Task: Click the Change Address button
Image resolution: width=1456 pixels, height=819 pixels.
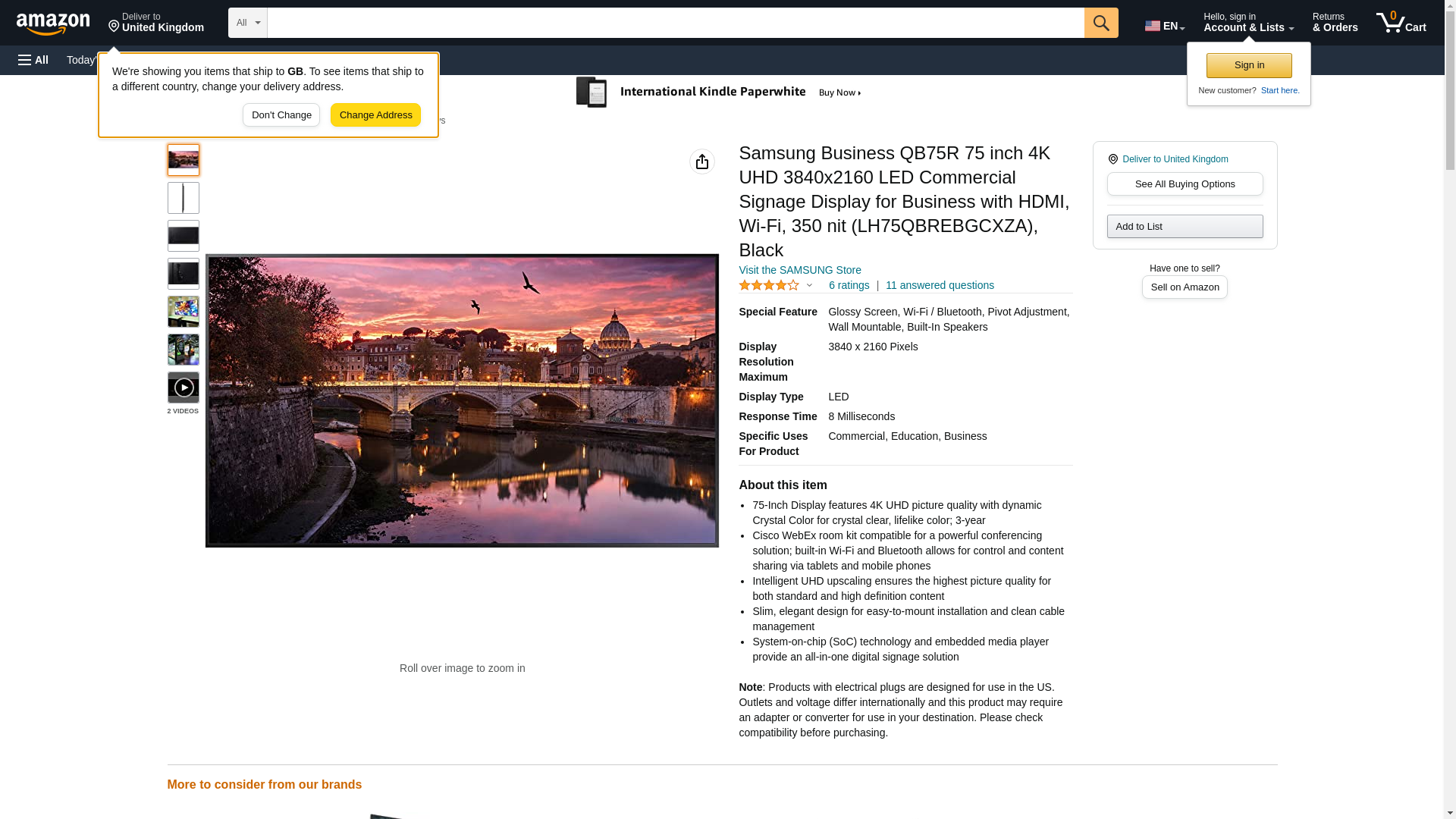Action: (x=375, y=115)
